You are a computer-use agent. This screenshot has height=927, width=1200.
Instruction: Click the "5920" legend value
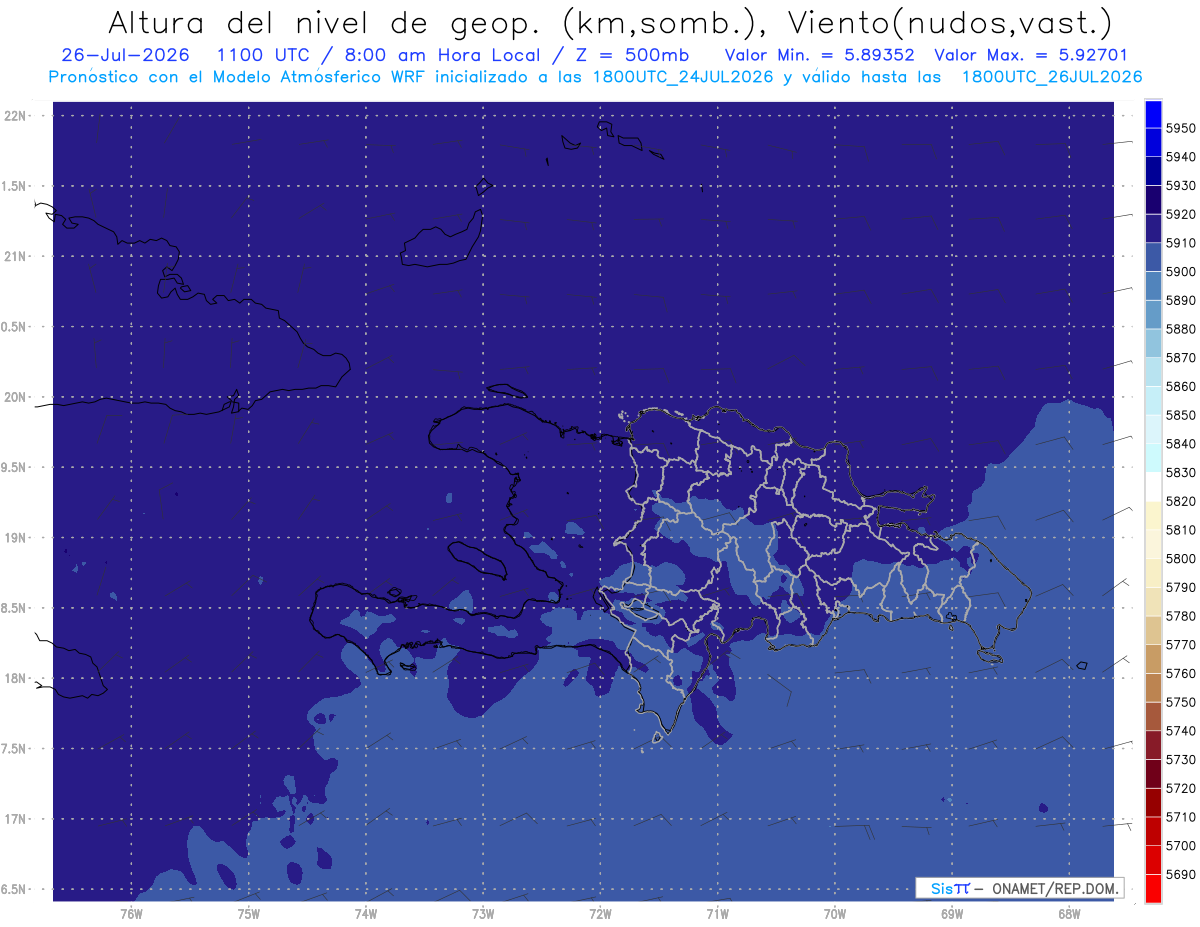coord(1180,214)
